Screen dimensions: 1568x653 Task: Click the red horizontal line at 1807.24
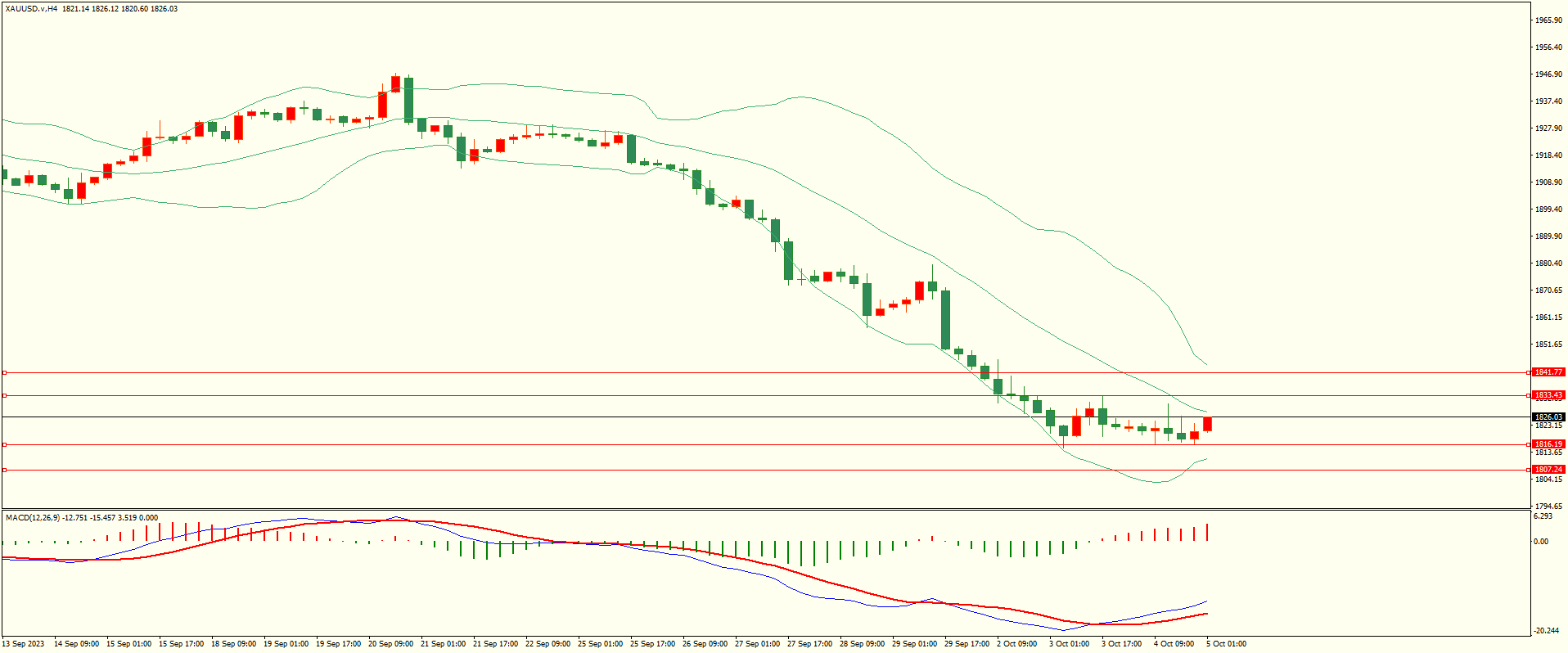[737, 470]
